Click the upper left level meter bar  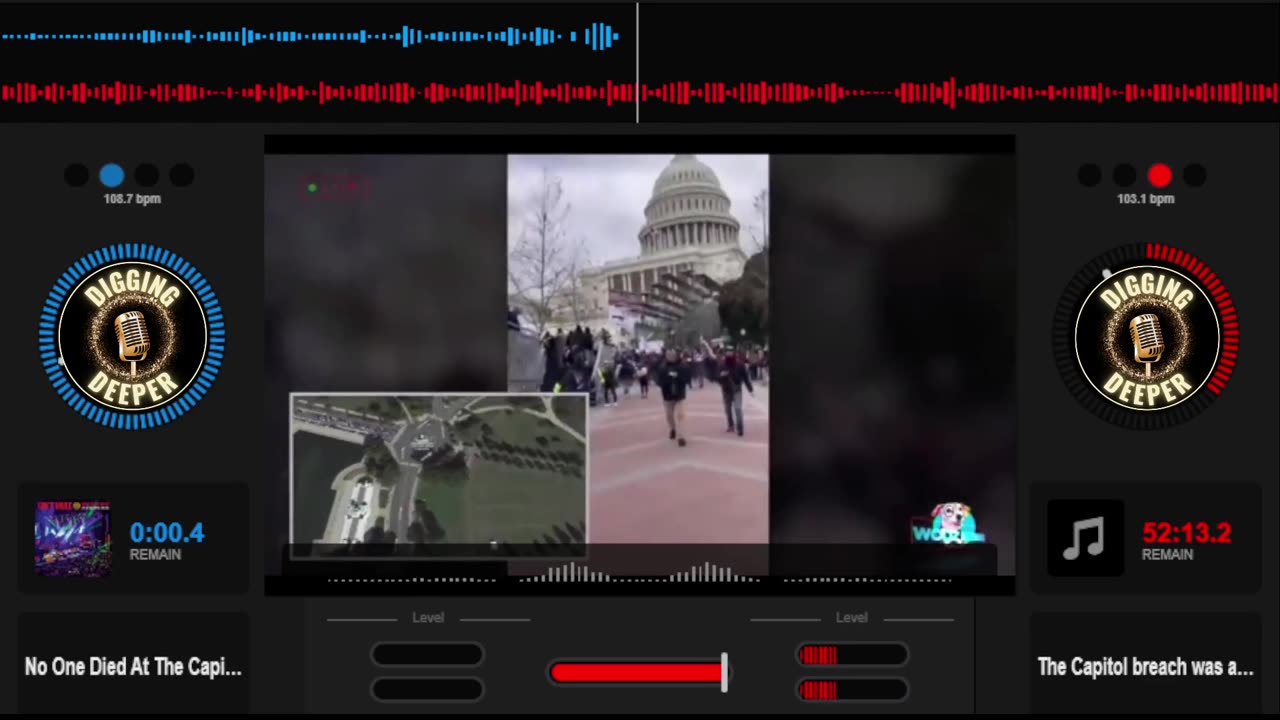[427, 655]
